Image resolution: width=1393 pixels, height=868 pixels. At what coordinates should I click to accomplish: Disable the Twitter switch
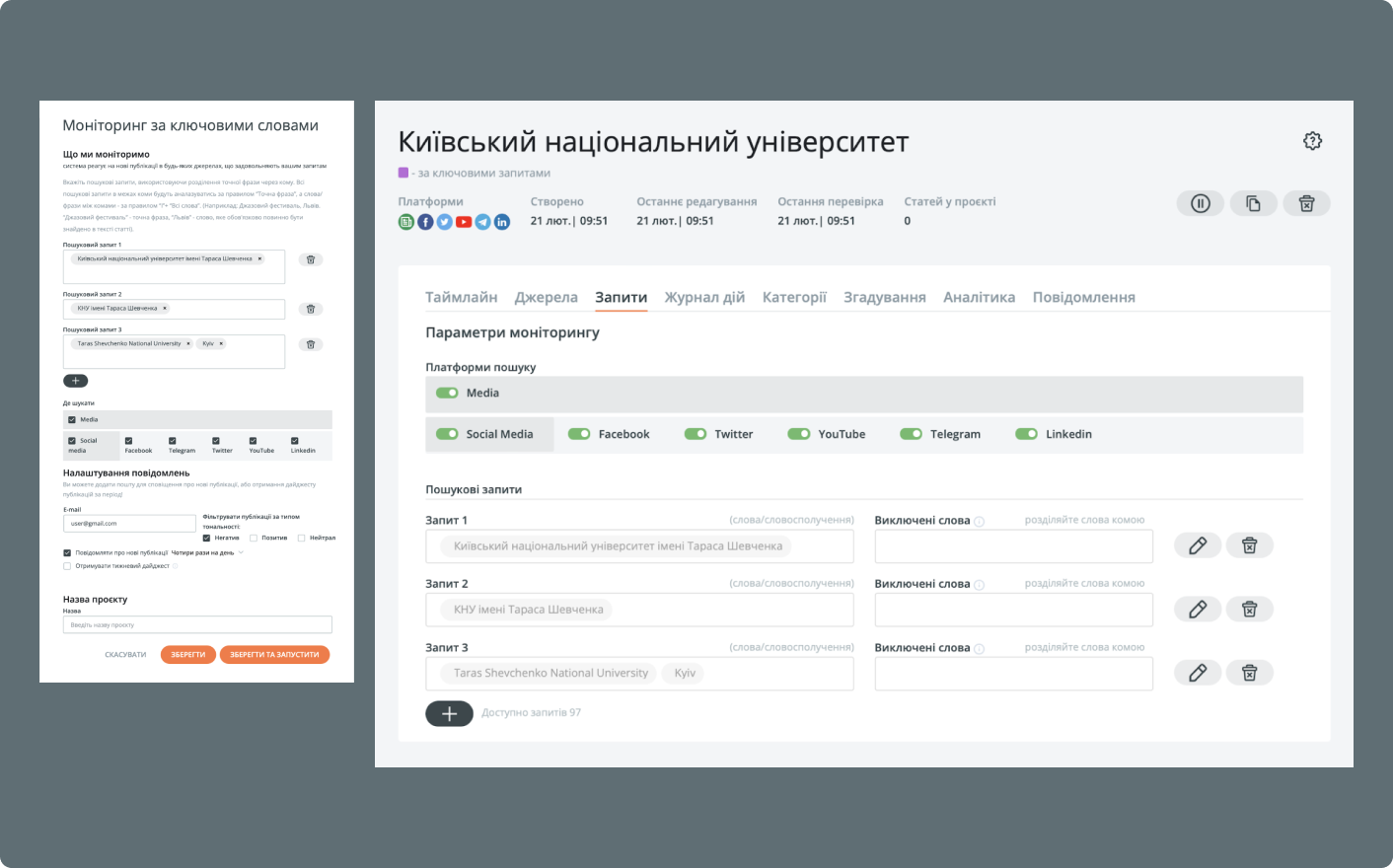pyautogui.click(x=696, y=434)
